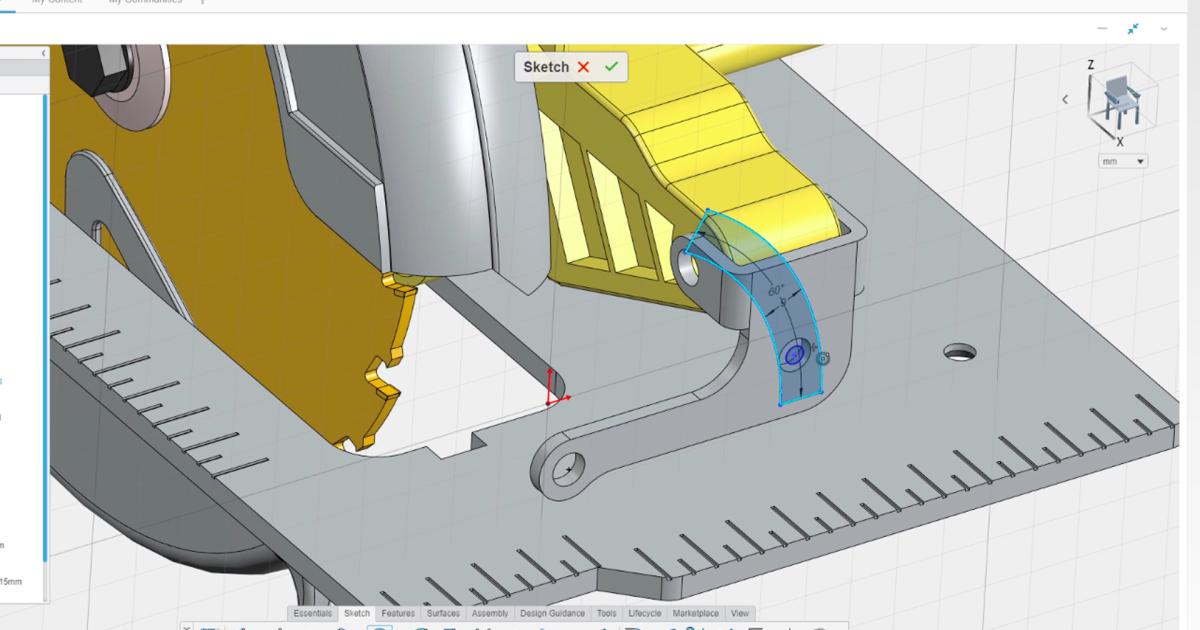
Task: Click the 60° angle dimension in the sketch
Action: click(x=774, y=290)
